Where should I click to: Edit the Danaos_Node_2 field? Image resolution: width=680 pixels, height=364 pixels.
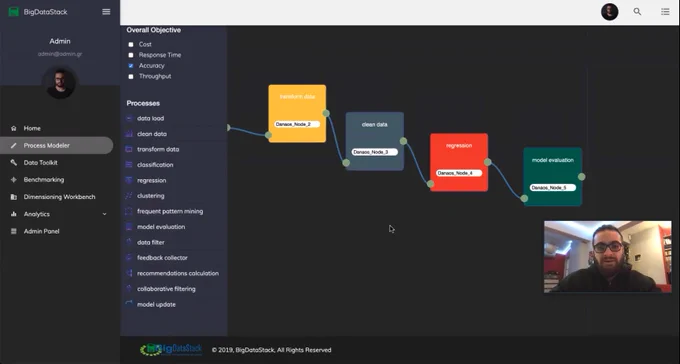(297, 125)
